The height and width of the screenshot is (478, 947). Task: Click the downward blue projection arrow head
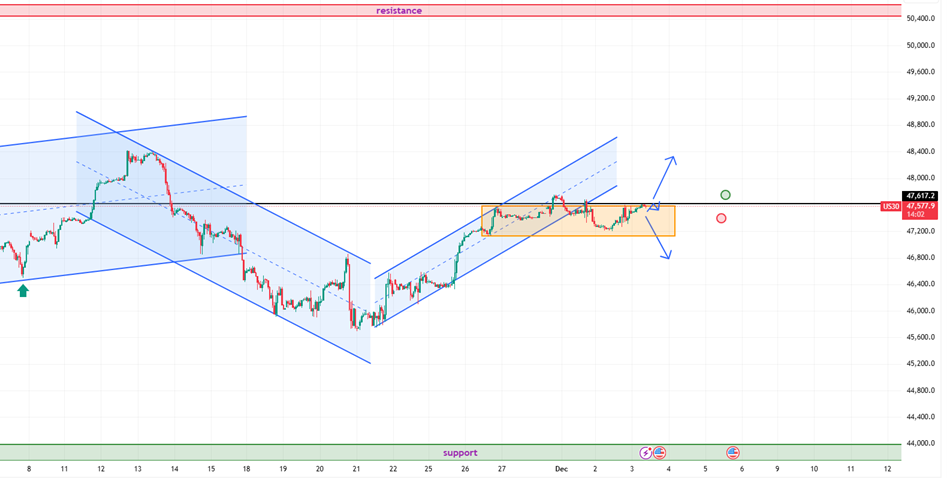[x=666, y=256]
